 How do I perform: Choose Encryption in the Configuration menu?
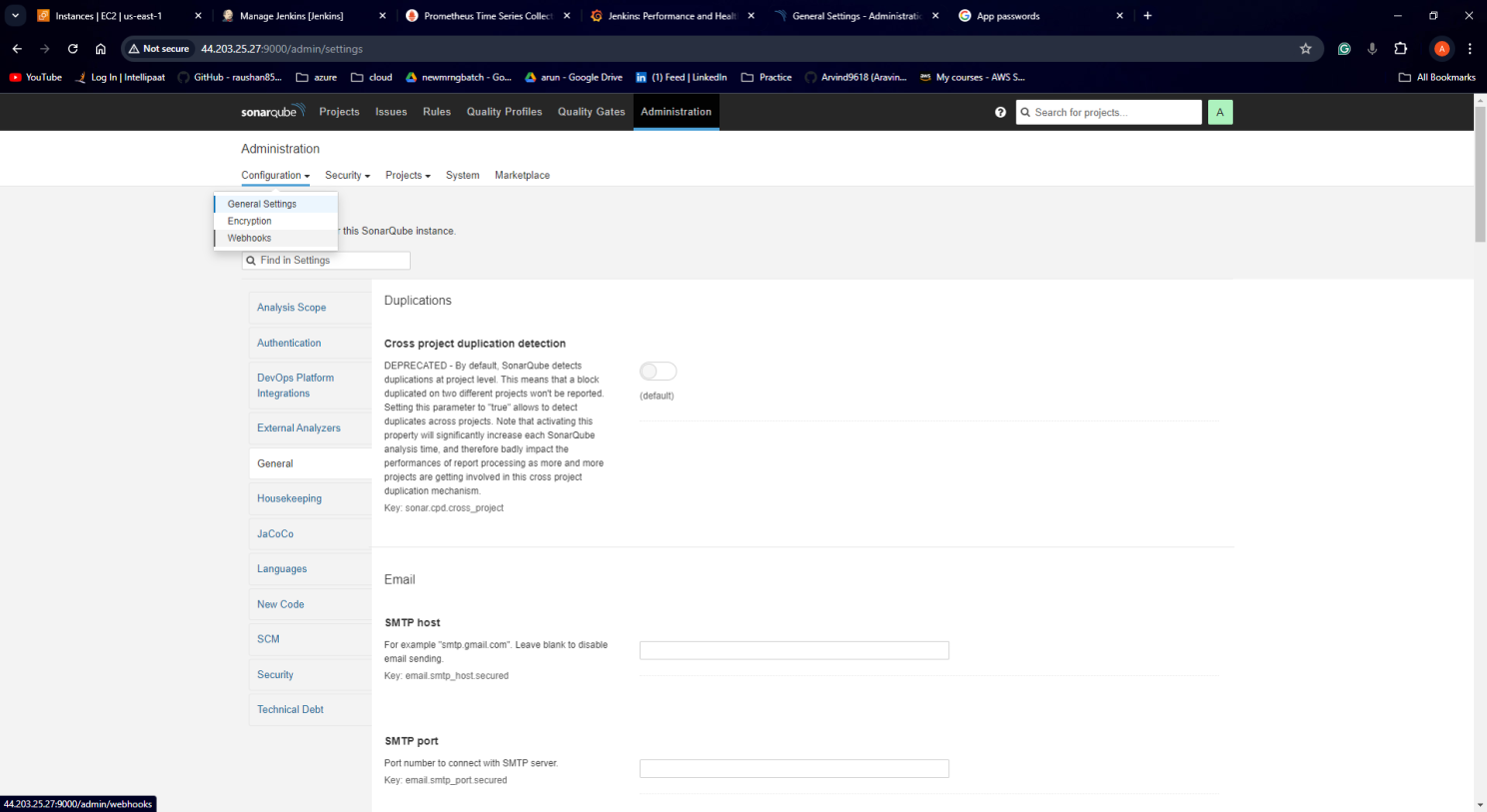pyautogui.click(x=250, y=221)
